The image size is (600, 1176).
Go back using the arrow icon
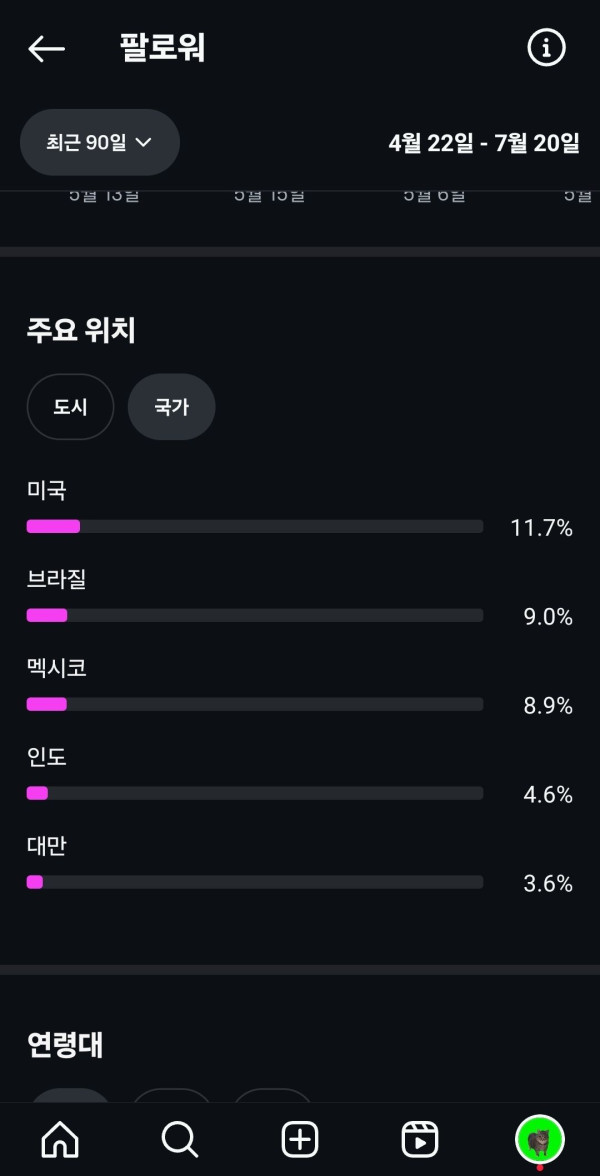tap(46, 48)
